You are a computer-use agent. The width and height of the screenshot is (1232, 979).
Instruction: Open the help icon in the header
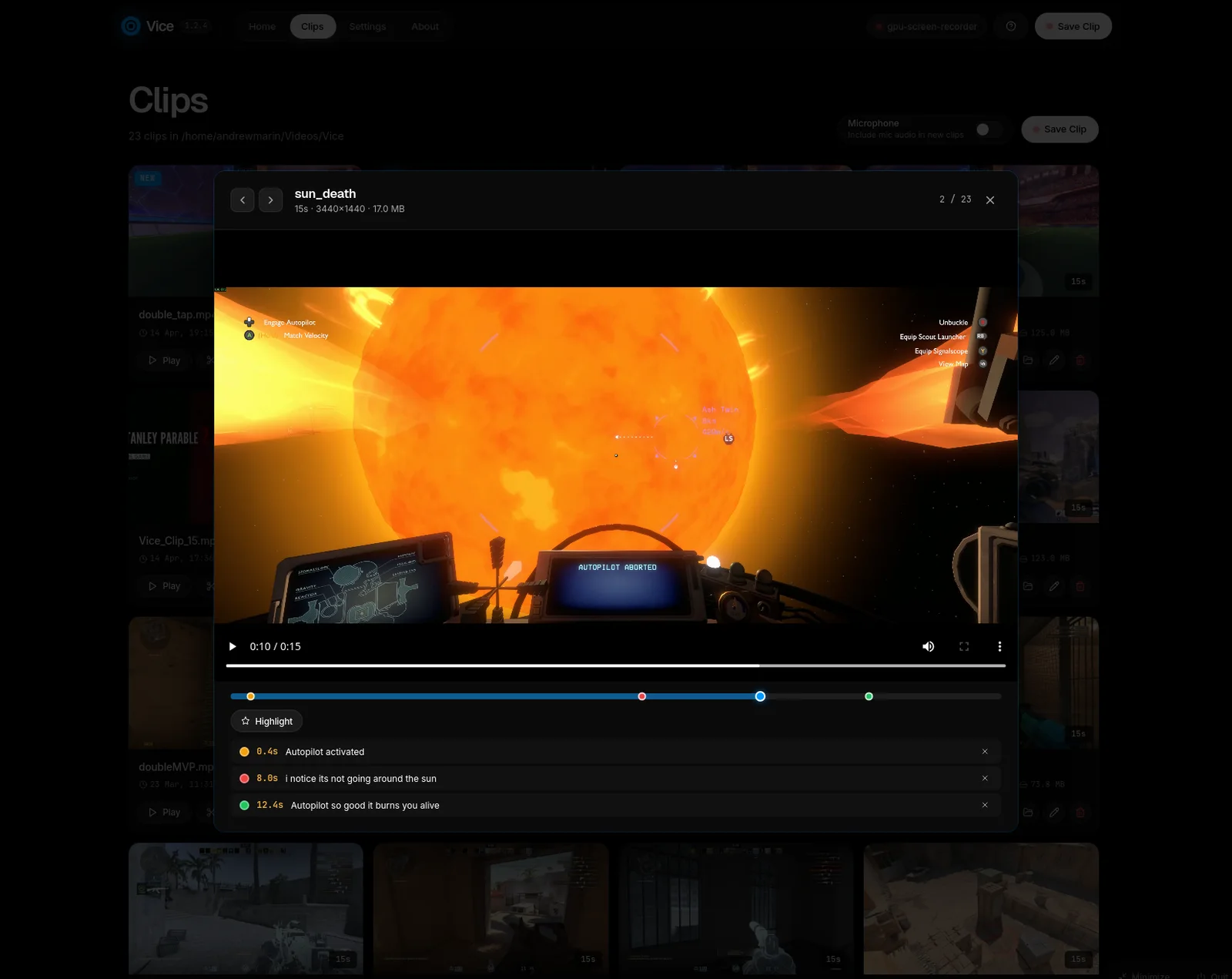(x=1011, y=26)
